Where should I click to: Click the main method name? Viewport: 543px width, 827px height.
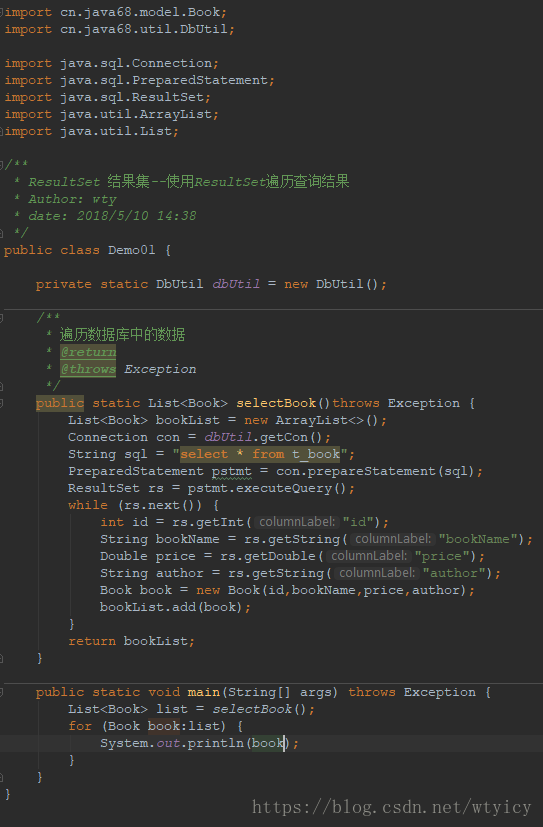[x=204, y=692]
